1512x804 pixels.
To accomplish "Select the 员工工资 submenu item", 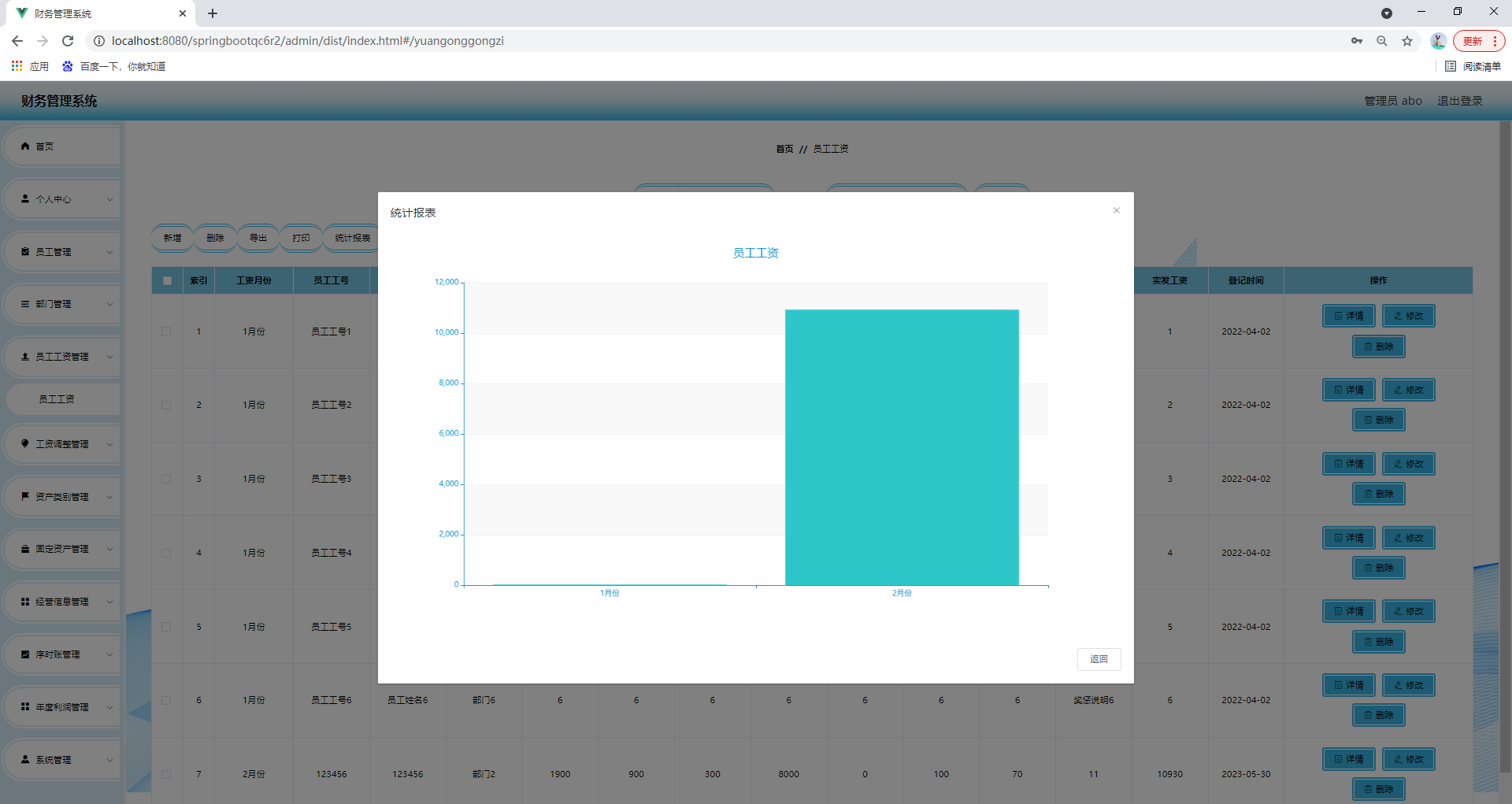I will [x=57, y=399].
